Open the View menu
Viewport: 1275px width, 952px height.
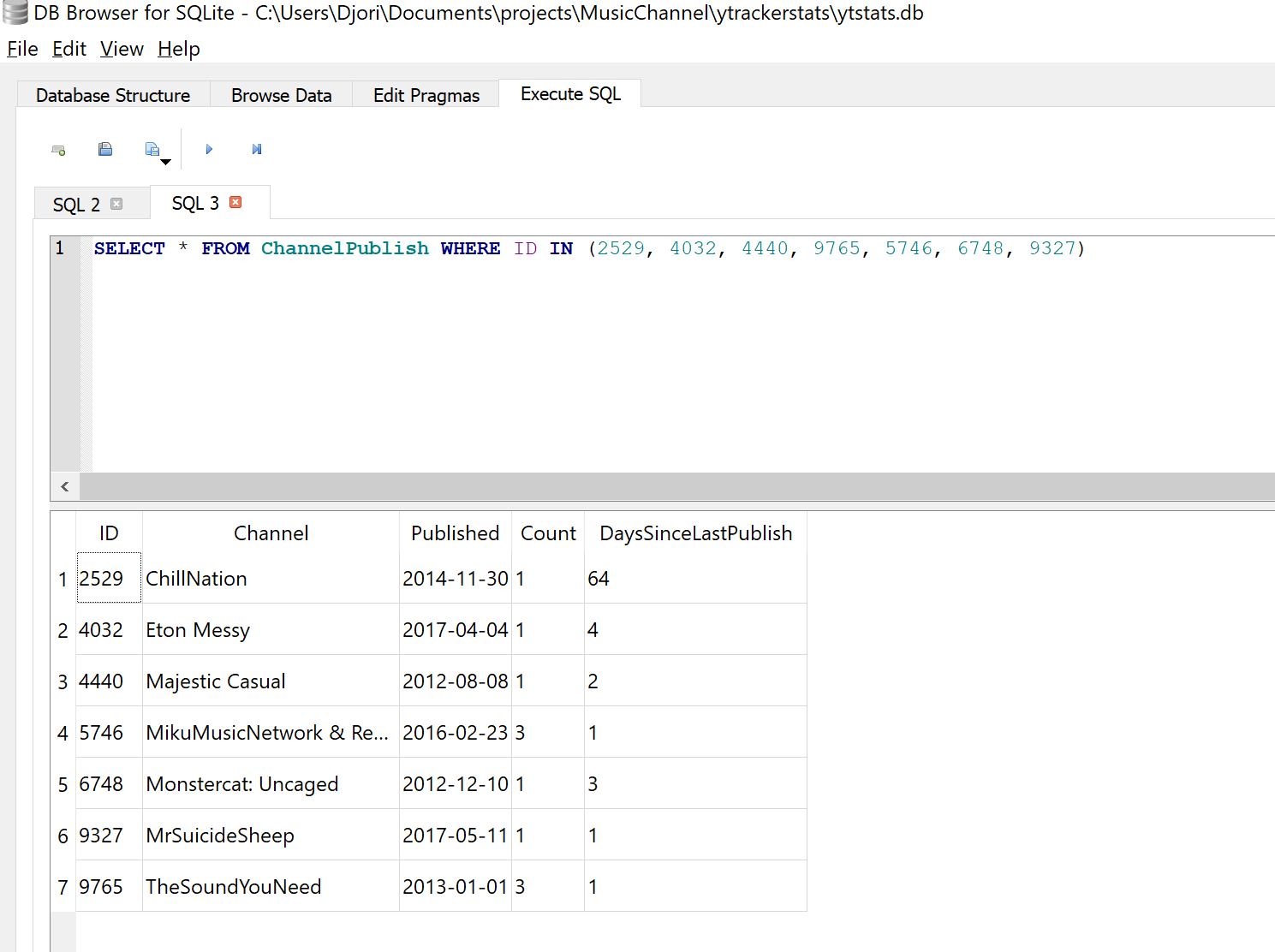(x=122, y=49)
